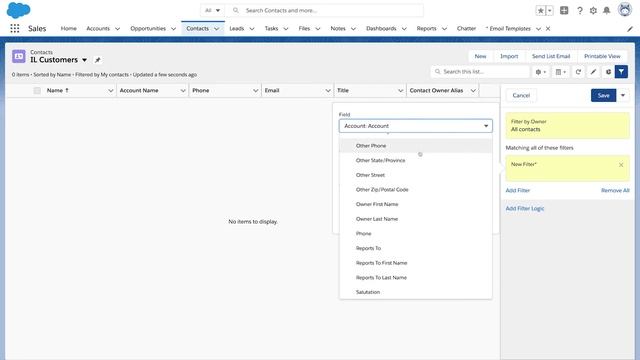Choose Other State/Province option
The image size is (640, 360).
click(x=416, y=160)
